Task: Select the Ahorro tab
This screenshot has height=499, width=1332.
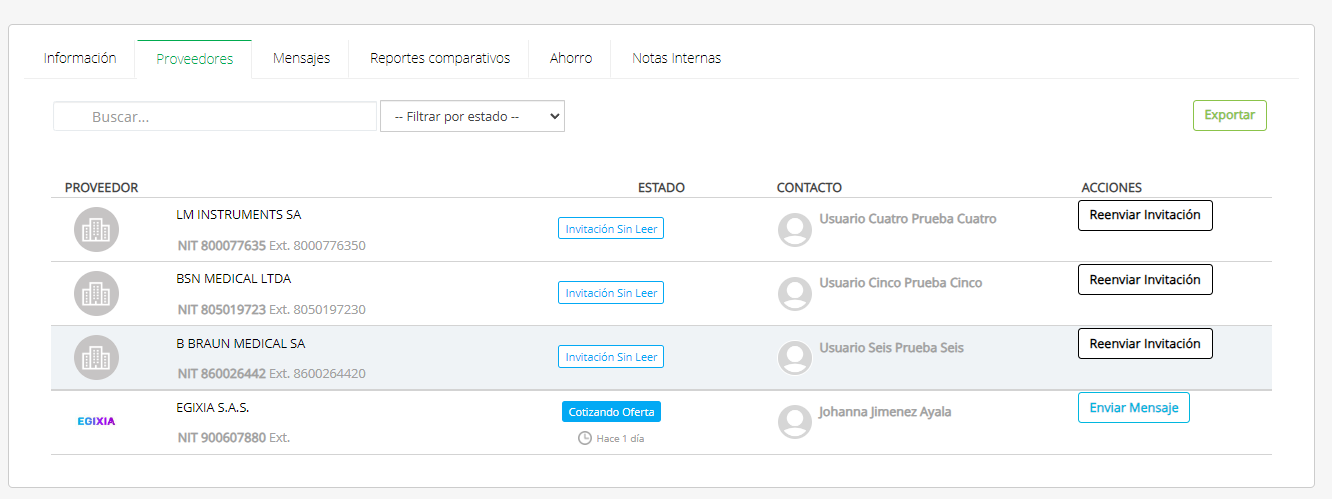Action: pos(571,58)
